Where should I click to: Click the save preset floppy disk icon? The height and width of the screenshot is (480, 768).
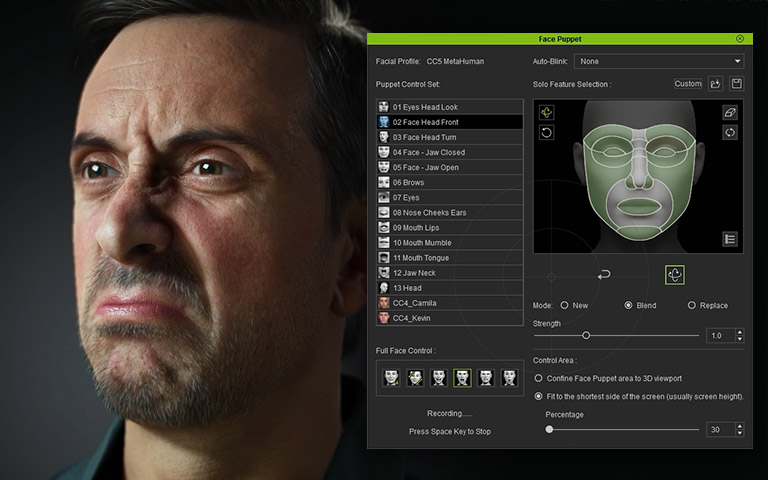737,84
